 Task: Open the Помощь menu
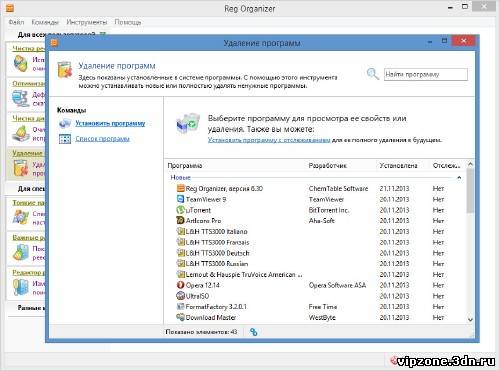[x=128, y=22]
